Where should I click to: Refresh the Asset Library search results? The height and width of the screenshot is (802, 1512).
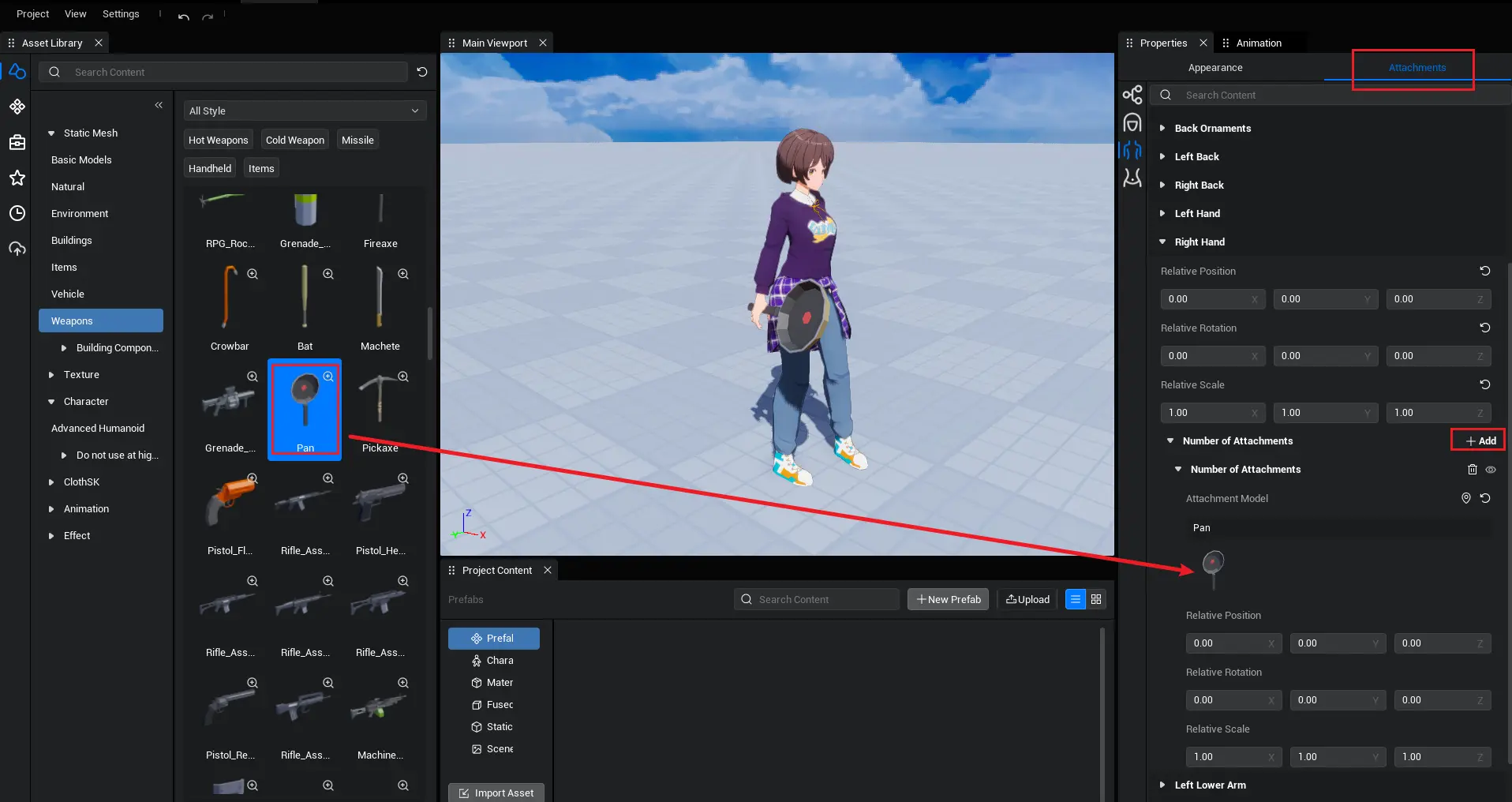(422, 72)
